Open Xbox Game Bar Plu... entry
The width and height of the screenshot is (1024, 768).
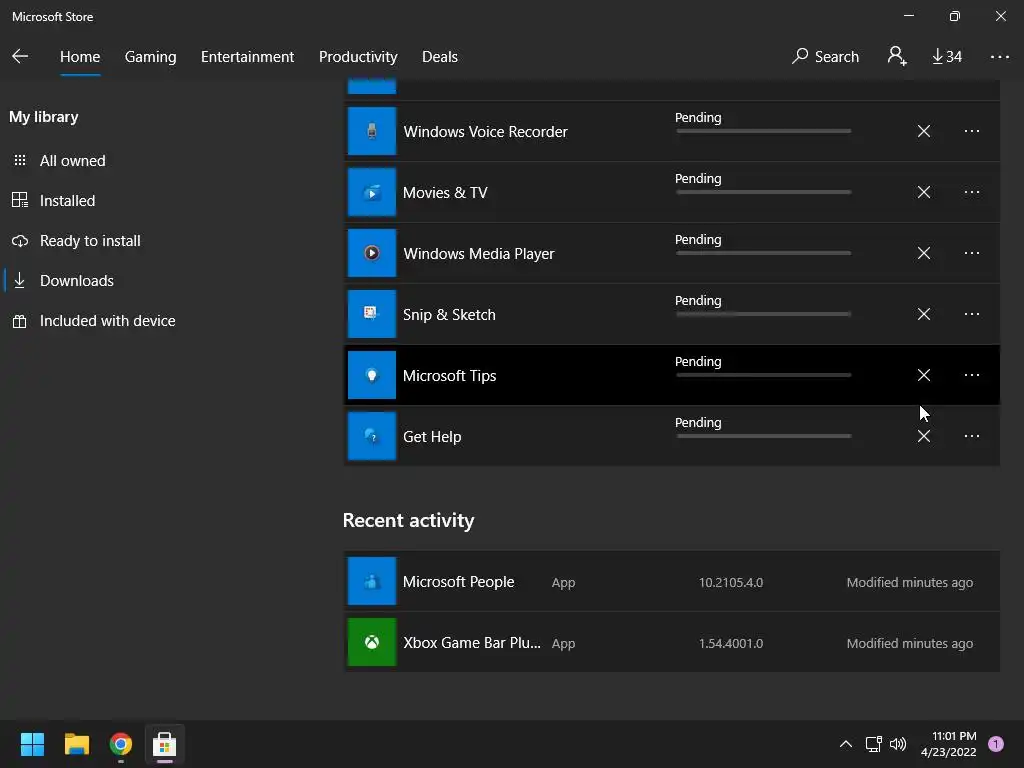472,643
